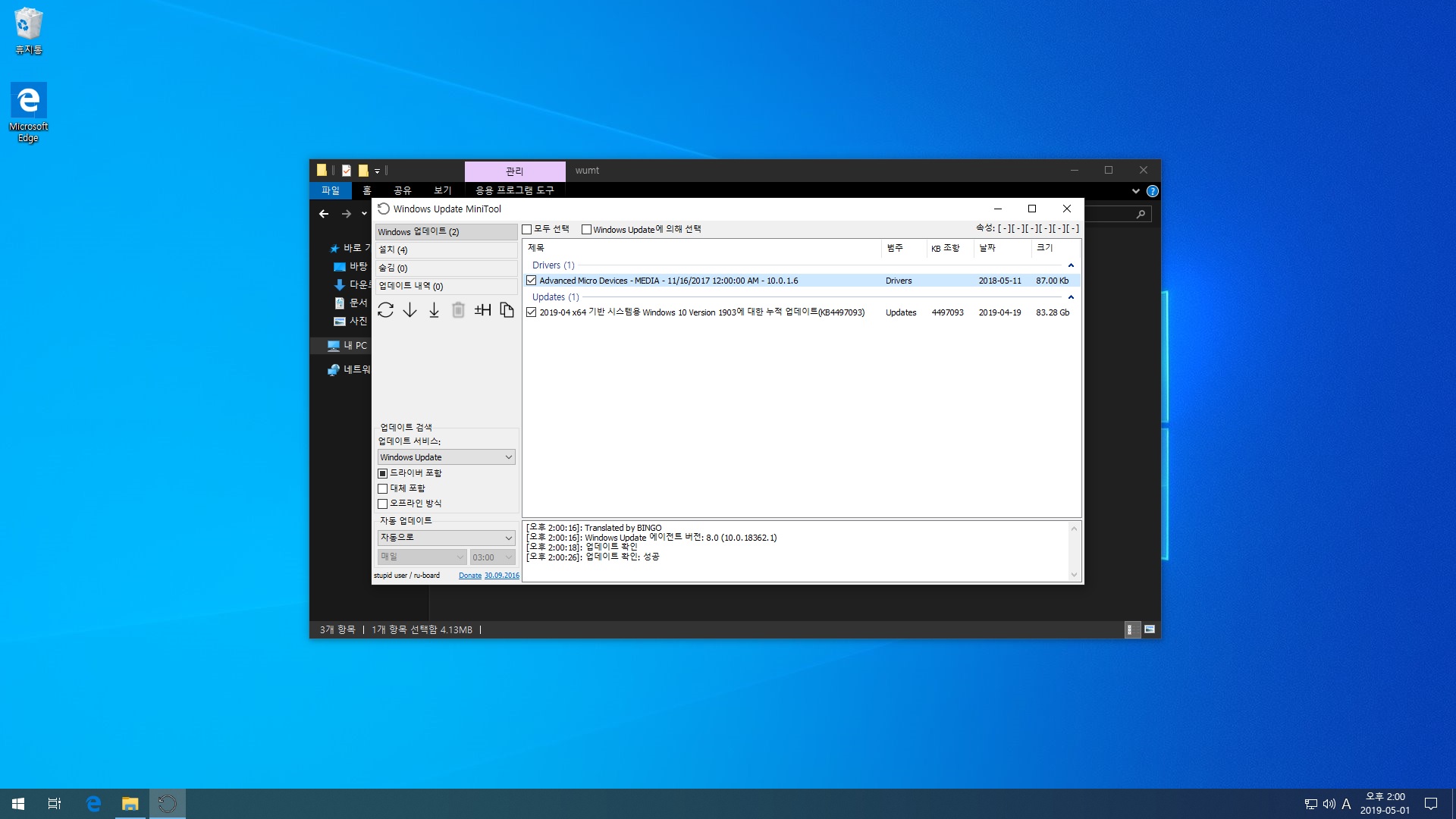Select the '업데이트 내역 (0)' tab
The image size is (1456, 819).
(446, 287)
